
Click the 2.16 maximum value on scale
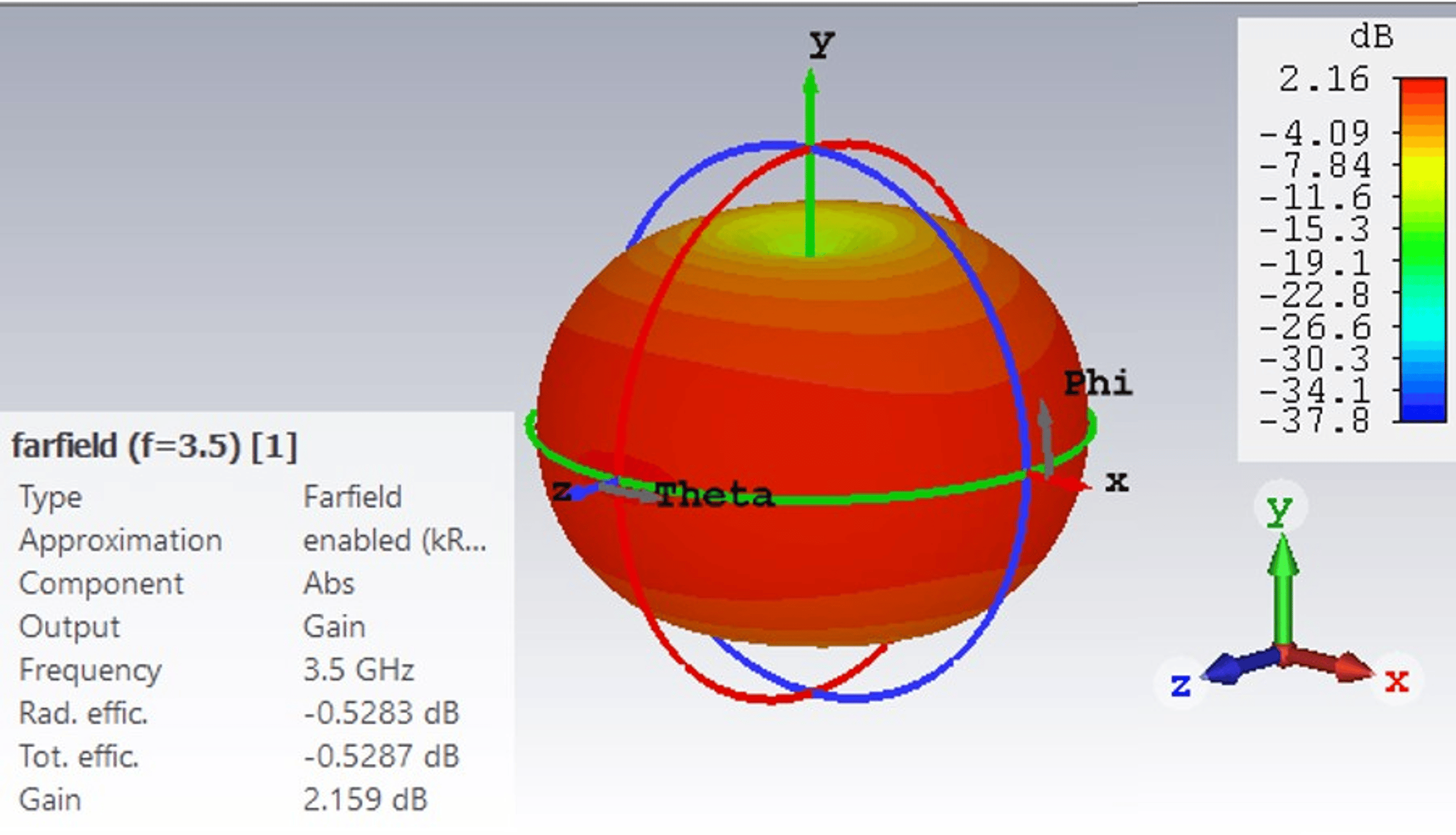(1323, 79)
